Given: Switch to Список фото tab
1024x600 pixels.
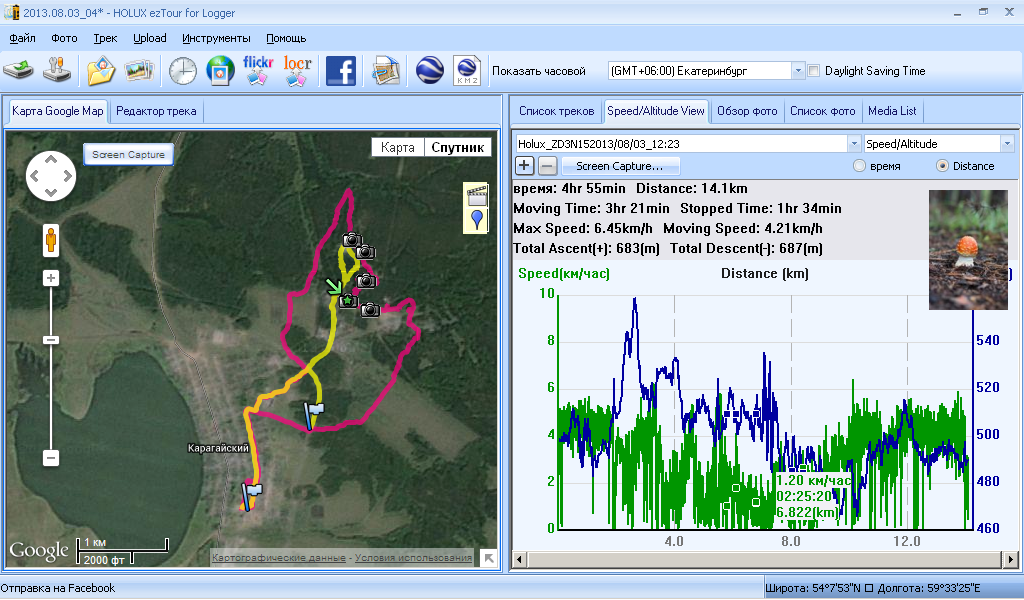Looking at the screenshot, I should pyautogui.click(x=822, y=111).
